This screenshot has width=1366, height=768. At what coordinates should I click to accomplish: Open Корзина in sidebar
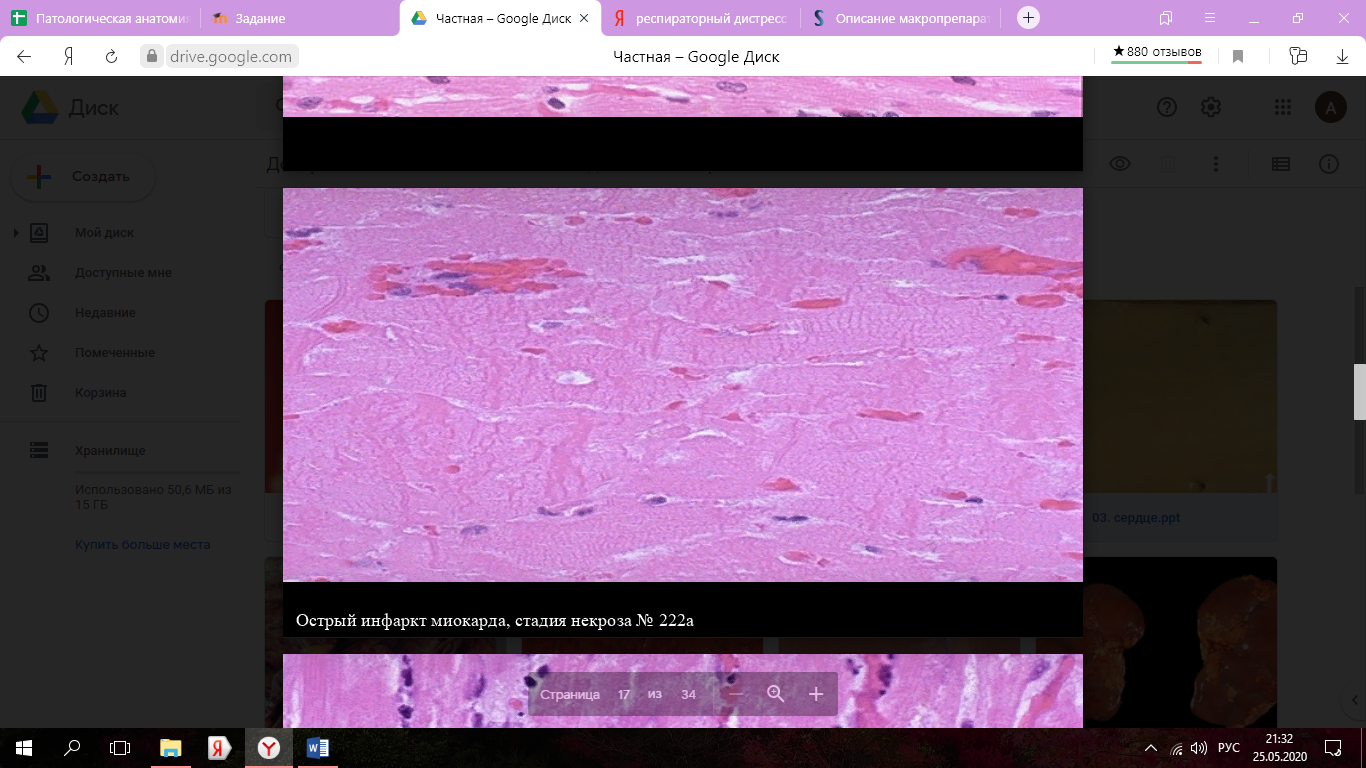coord(100,393)
